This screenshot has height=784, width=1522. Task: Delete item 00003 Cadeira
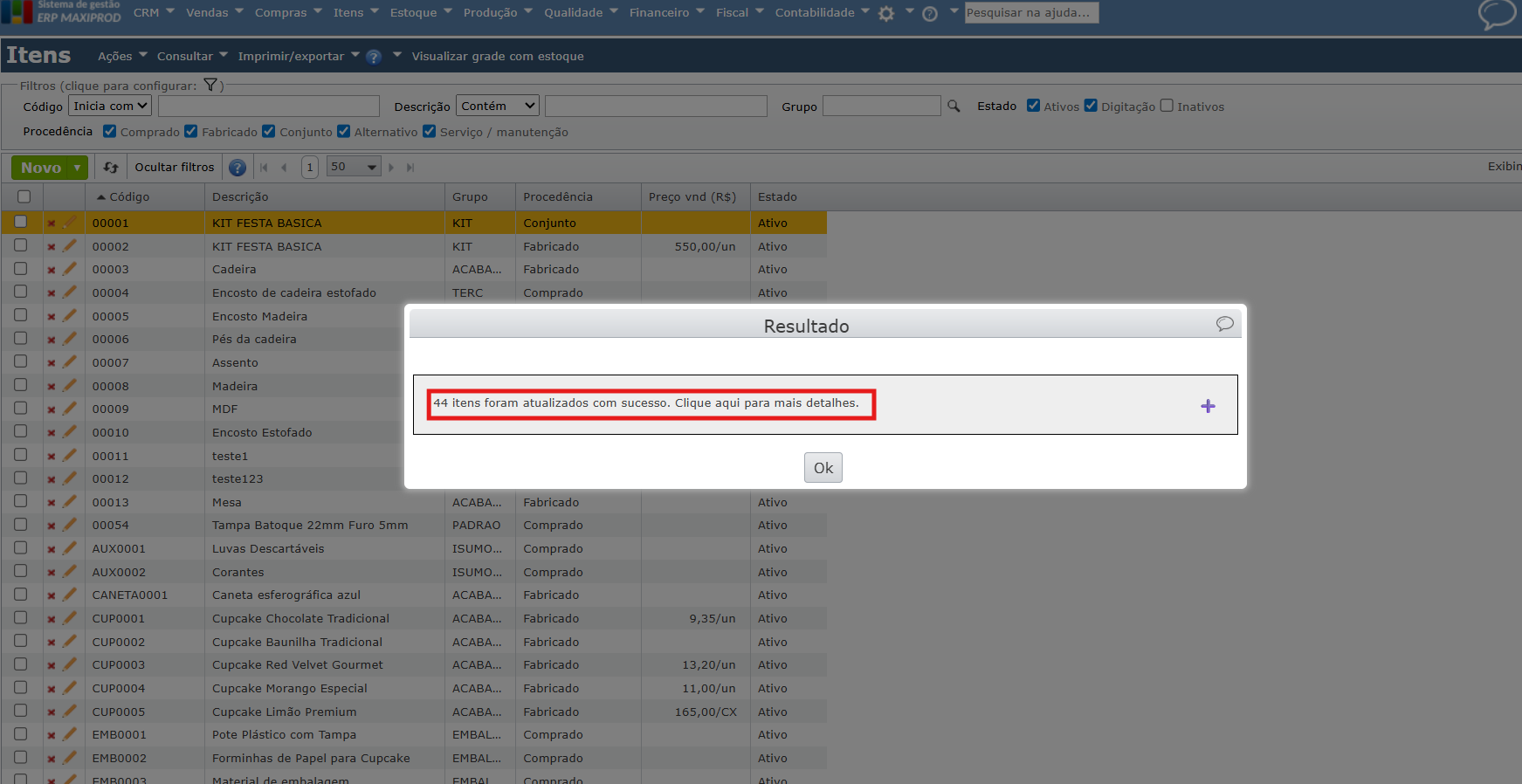pyautogui.click(x=52, y=270)
